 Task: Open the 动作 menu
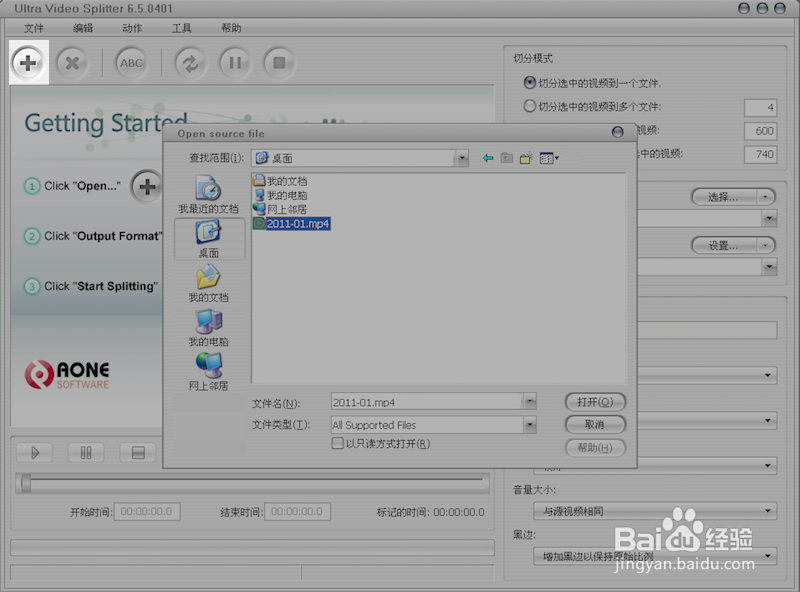(132, 28)
